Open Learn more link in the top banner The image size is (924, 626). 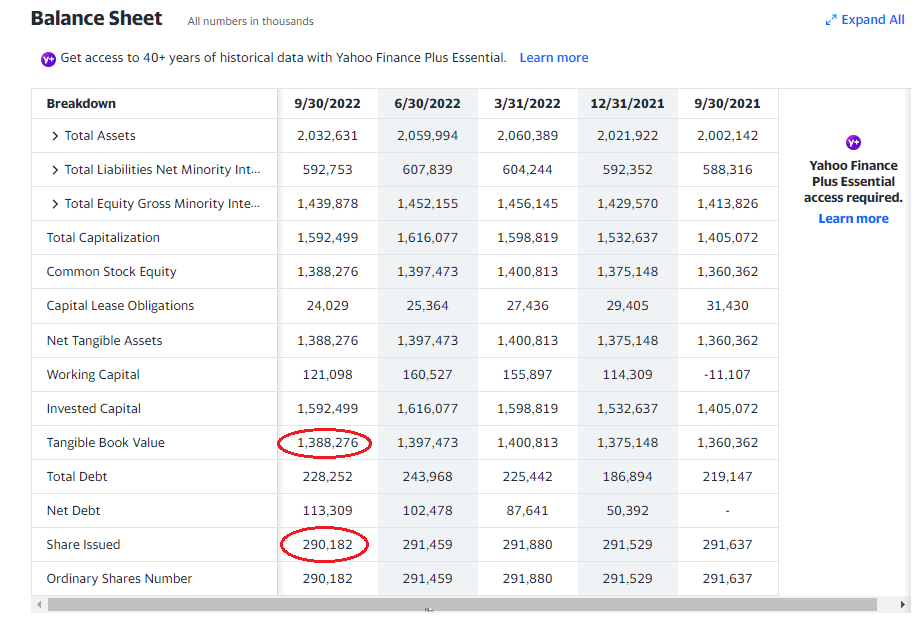553,58
